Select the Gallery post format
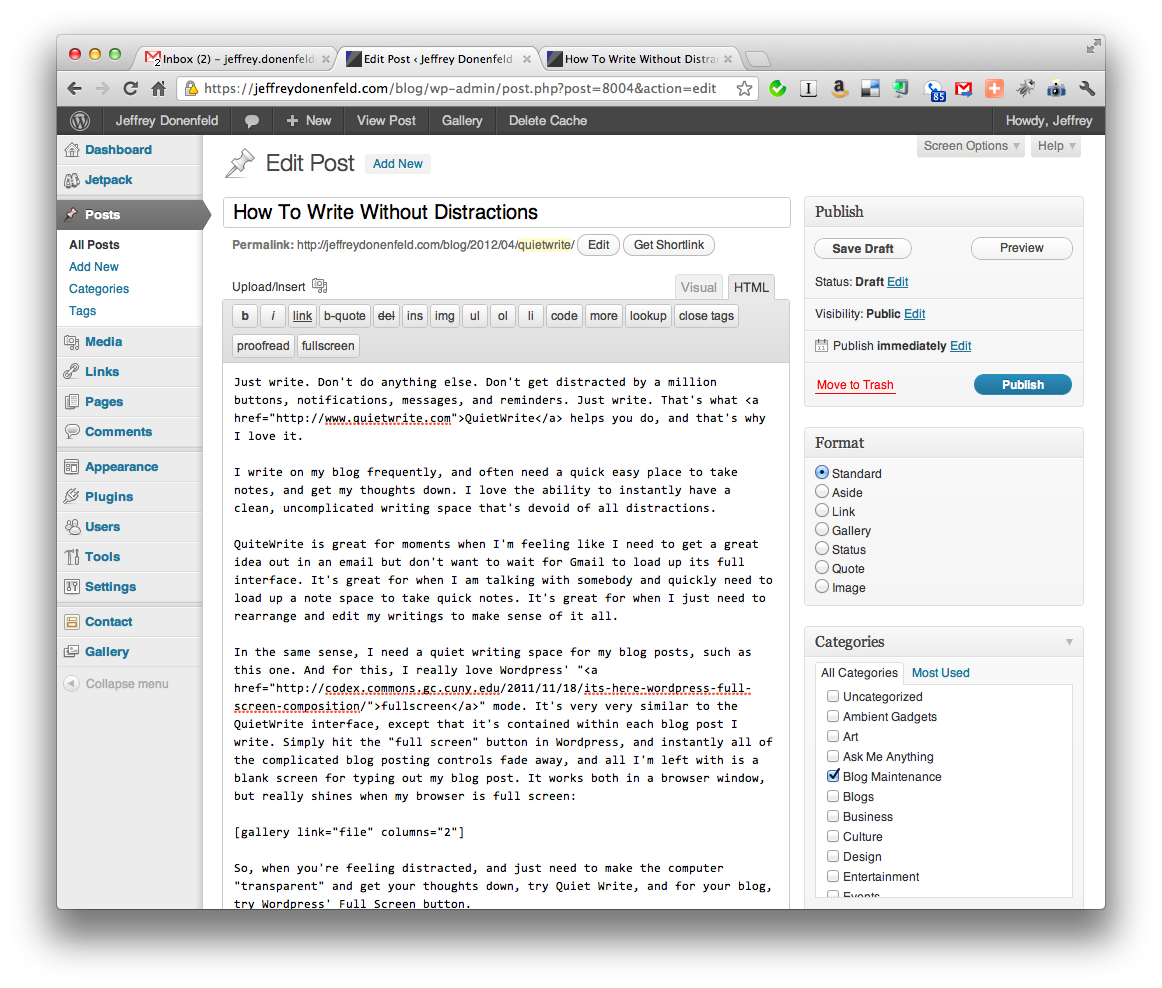Viewport: 1162px width, 988px height. click(x=822, y=530)
